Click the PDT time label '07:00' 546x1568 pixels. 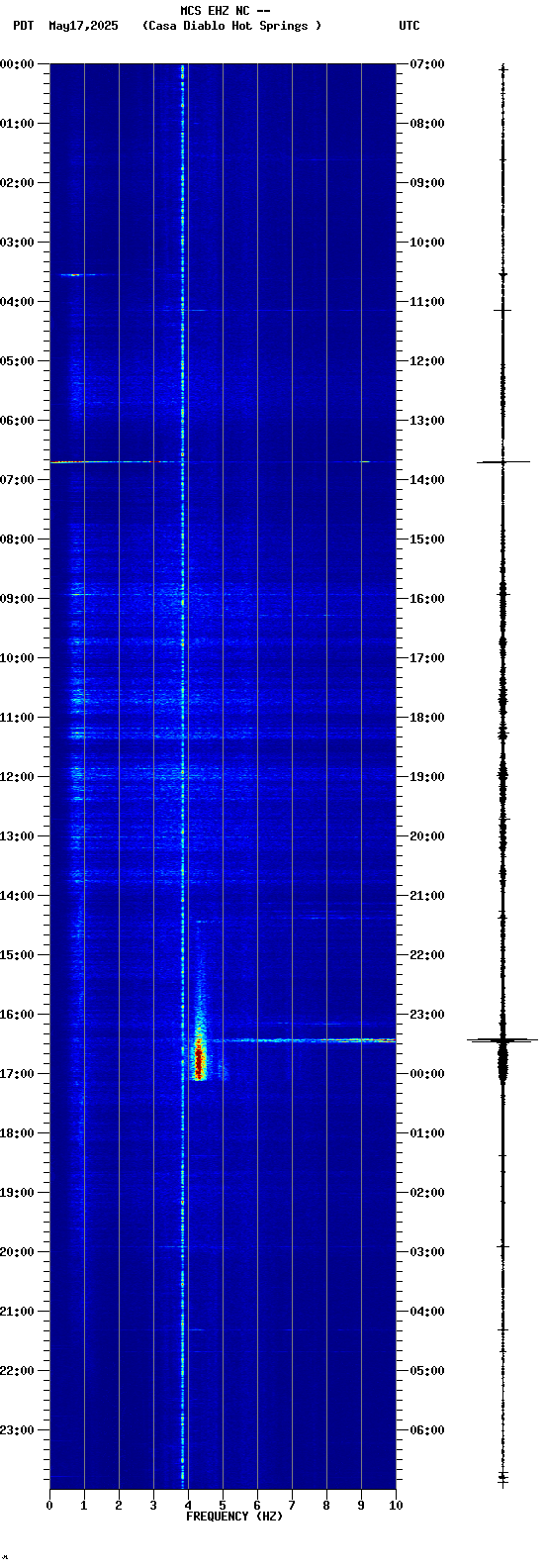pos(18,480)
